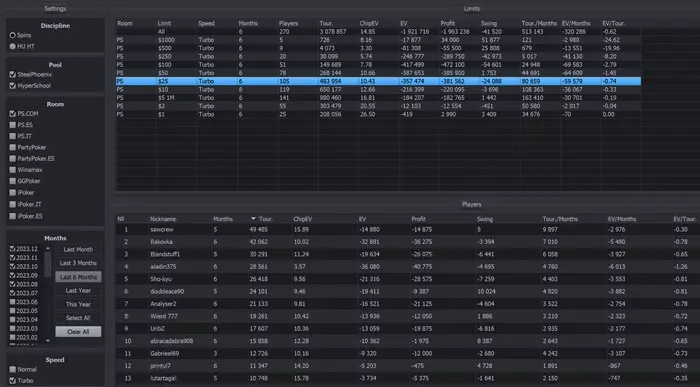Sort limits table by the EV/Tour. header
Image resolution: width=700 pixels, height=387 pixels.
click(614, 23)
